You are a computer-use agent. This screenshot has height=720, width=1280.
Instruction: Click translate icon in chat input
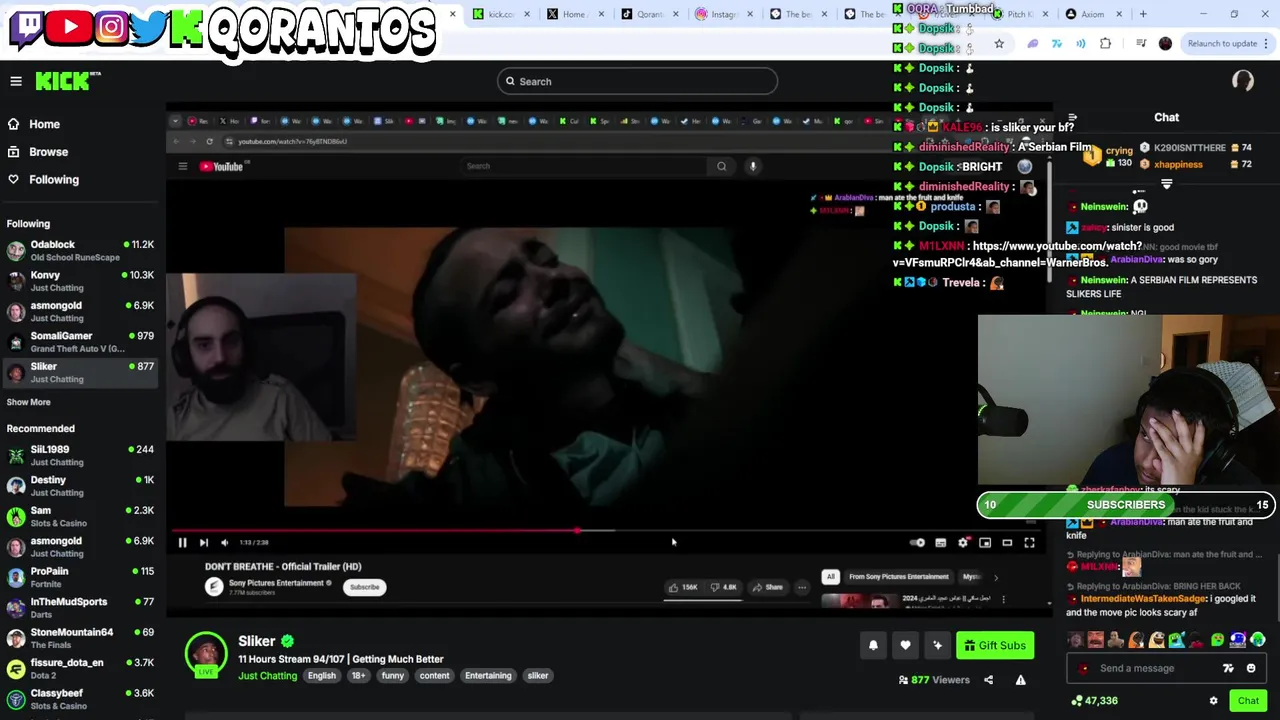pos(1228,668)
